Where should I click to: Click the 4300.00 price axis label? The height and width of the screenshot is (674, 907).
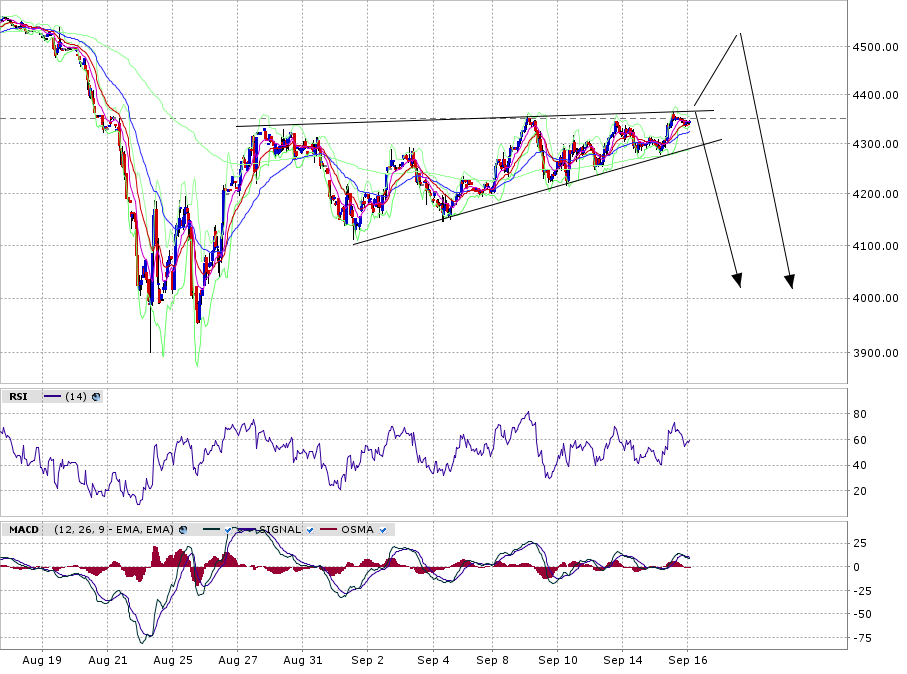(x=876, y=143)
